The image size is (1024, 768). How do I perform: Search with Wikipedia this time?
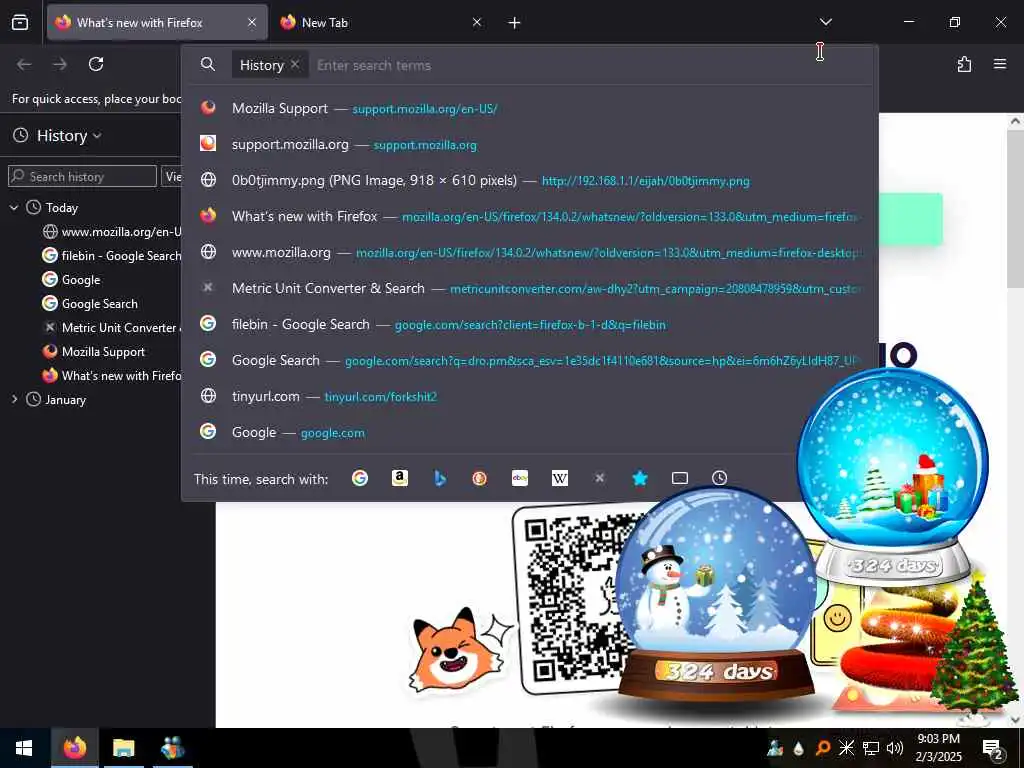click(560, 479)
